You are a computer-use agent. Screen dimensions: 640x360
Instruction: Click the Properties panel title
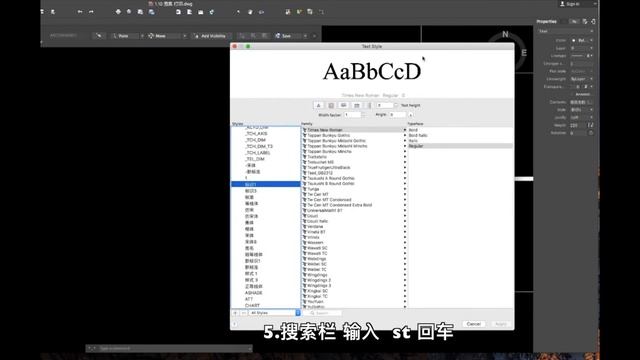pos(547,21)
